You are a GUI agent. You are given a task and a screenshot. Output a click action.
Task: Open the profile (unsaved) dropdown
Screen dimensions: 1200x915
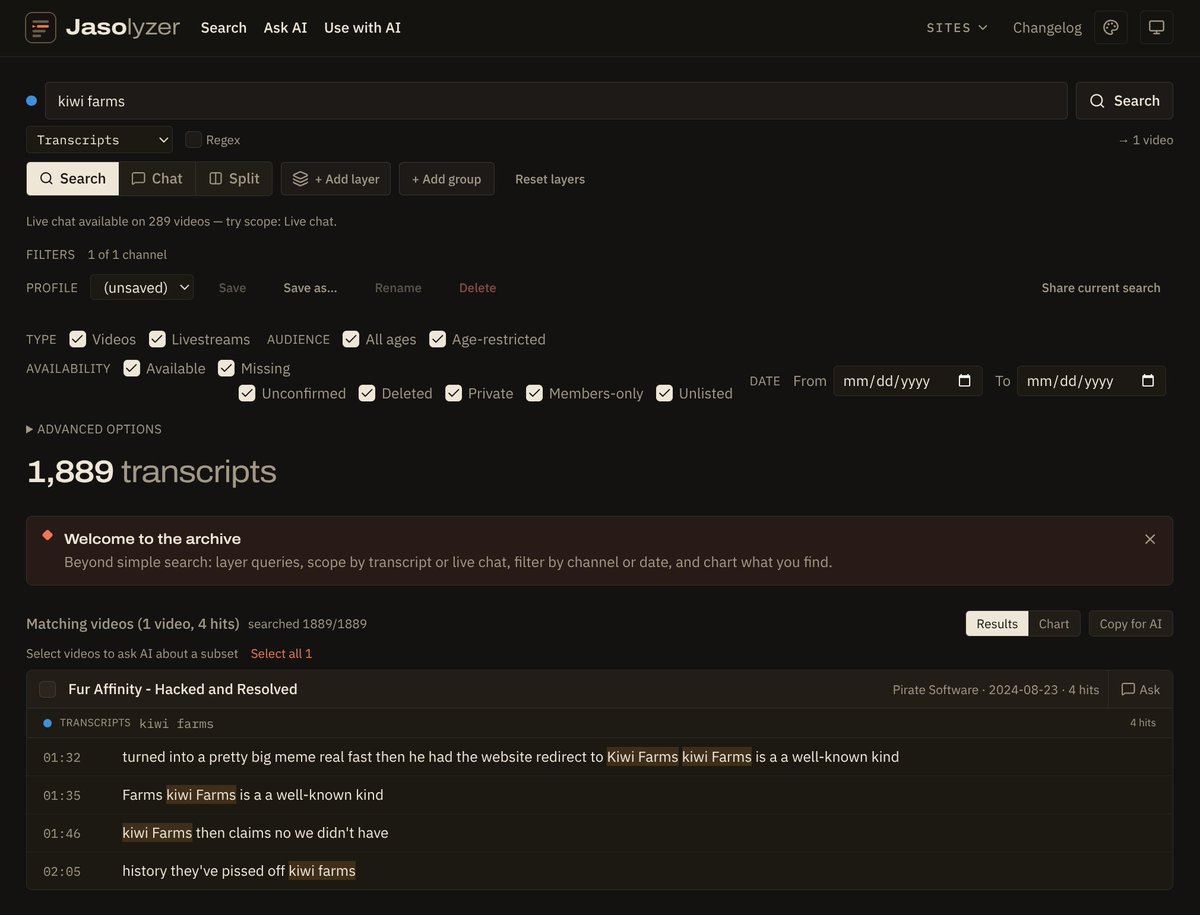[142, 288]
